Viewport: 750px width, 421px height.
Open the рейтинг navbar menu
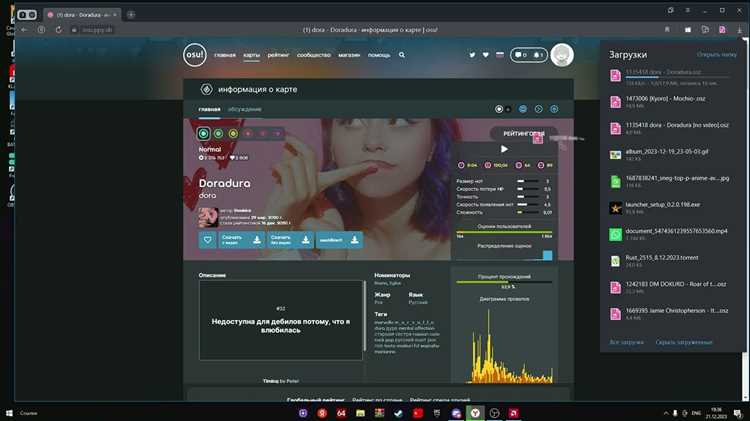pos(278,55)
